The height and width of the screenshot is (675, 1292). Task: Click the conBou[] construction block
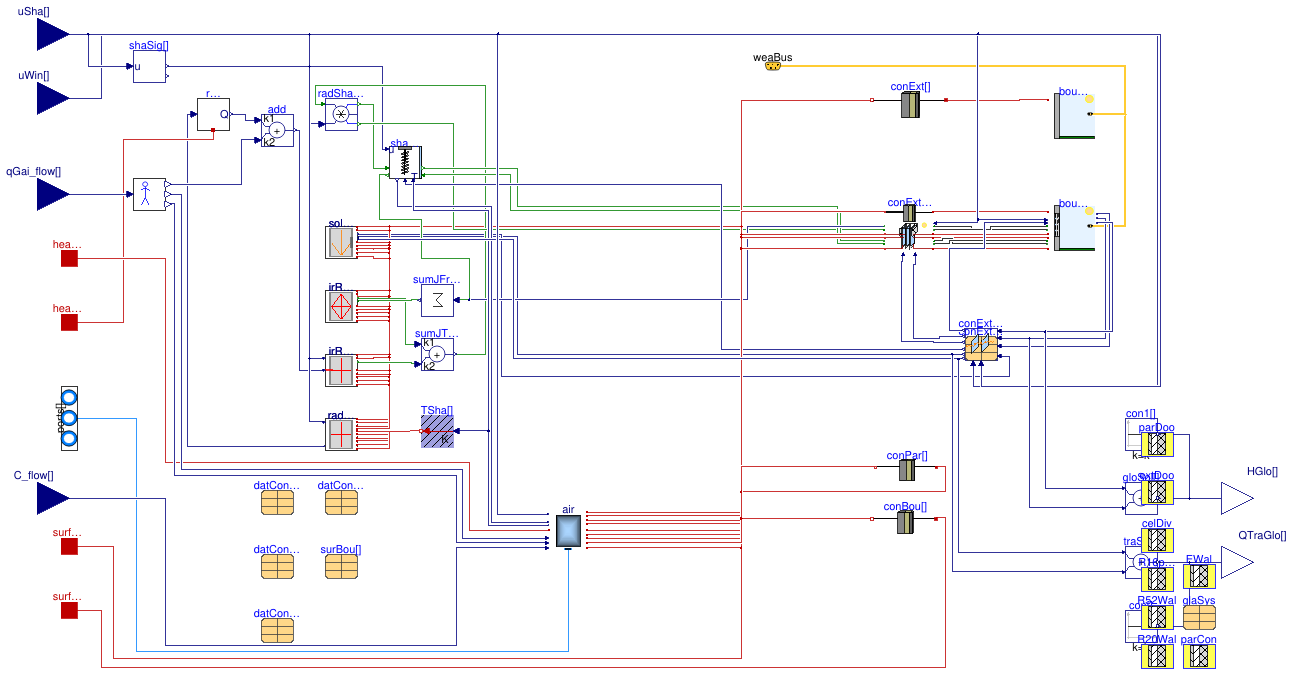pos(906,522)
